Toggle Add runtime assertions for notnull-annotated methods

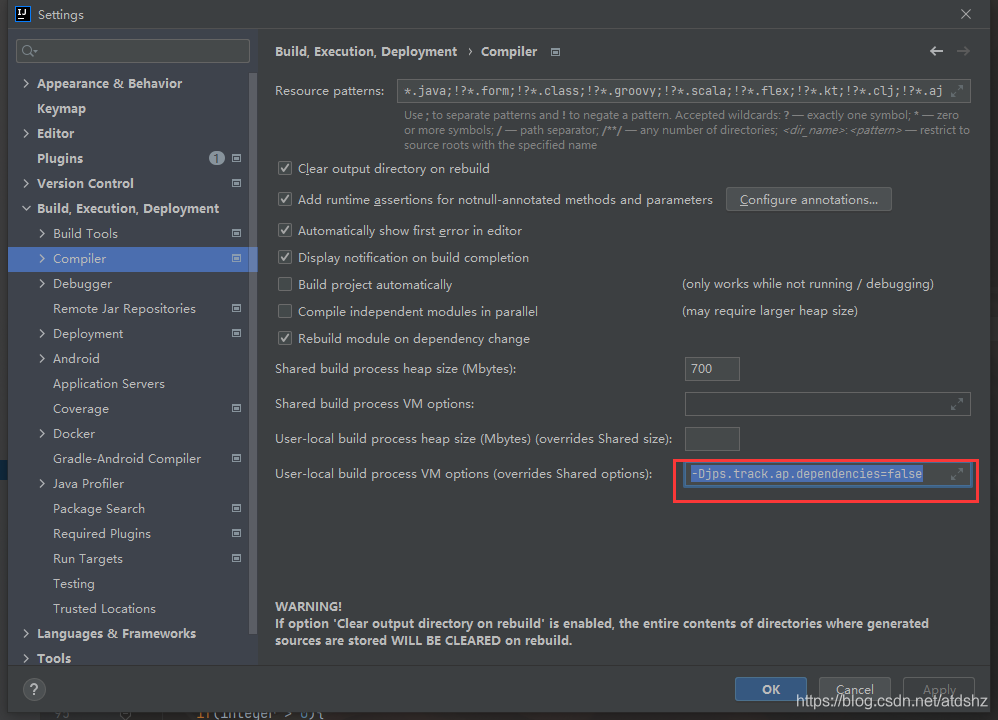coord(285,199)
